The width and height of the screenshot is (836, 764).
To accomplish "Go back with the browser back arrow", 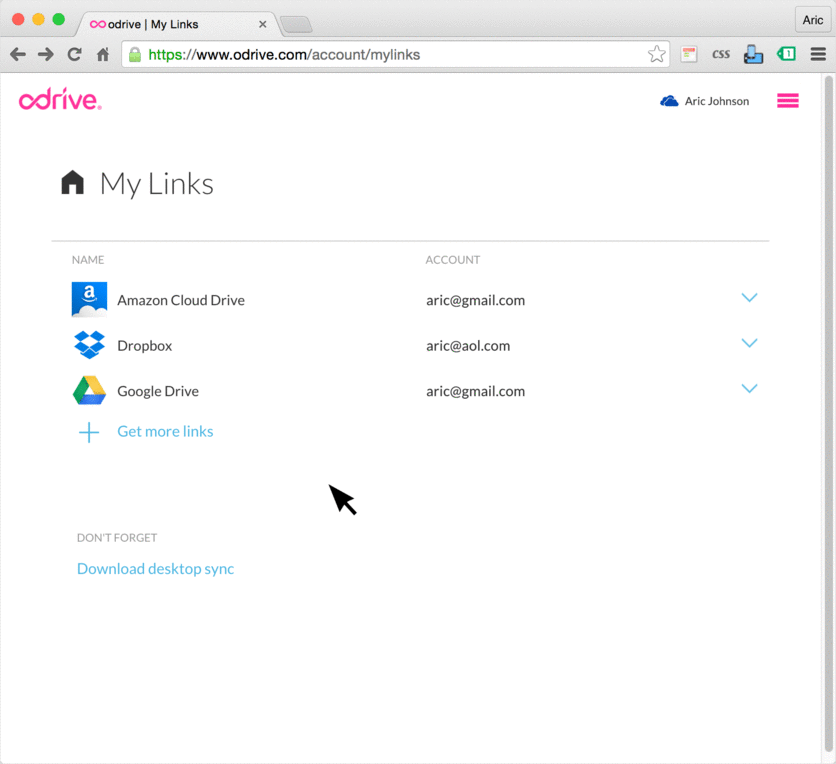I will point(18,54).
